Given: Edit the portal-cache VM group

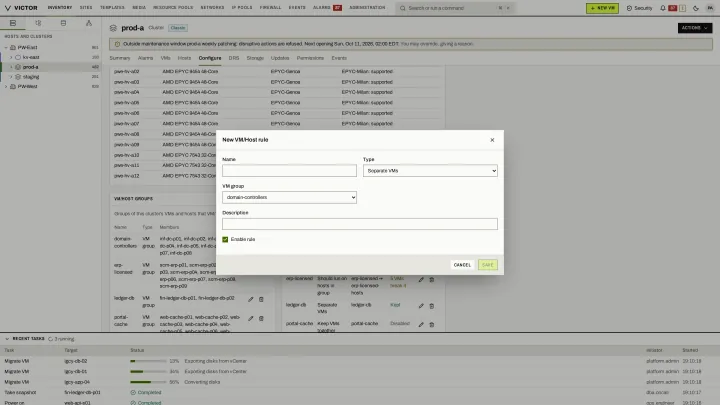Looking at the screenshot, I should [x=251, y=318].
